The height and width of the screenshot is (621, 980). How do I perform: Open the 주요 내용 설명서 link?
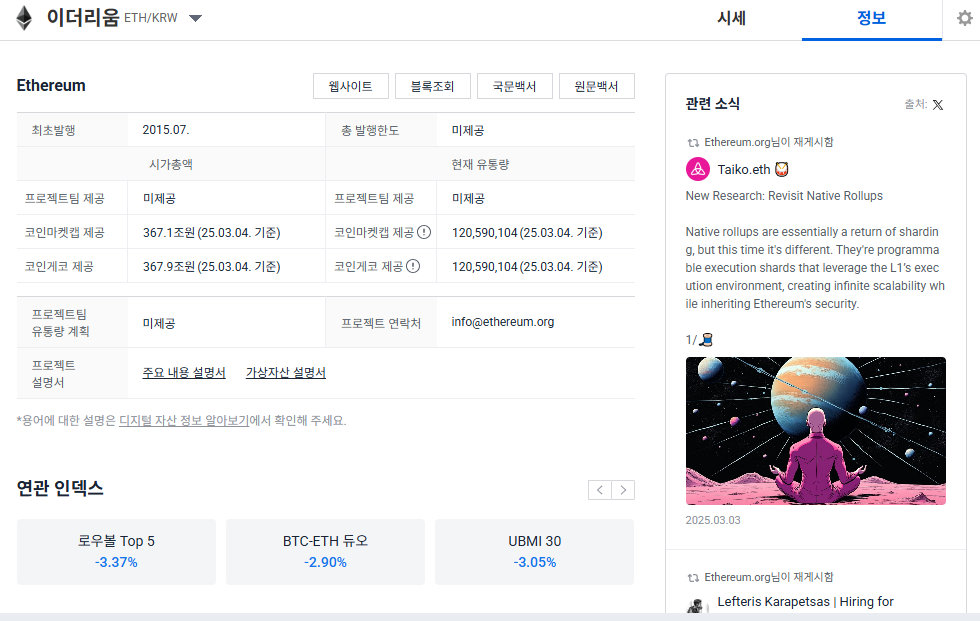(x=184, y=372)
